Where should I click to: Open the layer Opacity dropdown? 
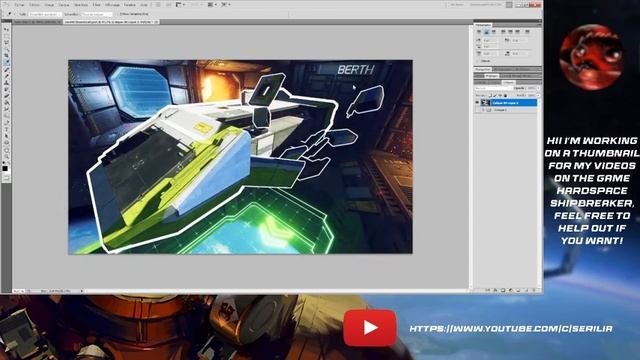(x=538, y=88)
